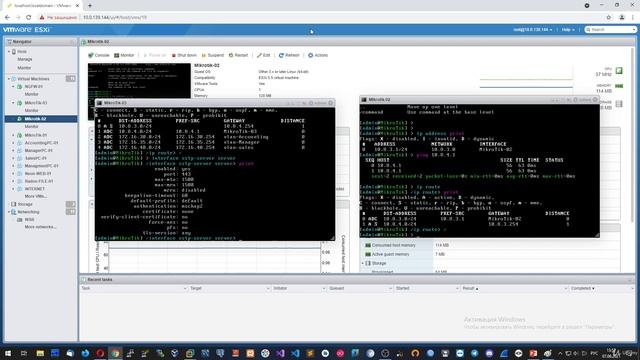Select WAN network in Navigator
Screen dimensions: 640x360
point(29,220)
